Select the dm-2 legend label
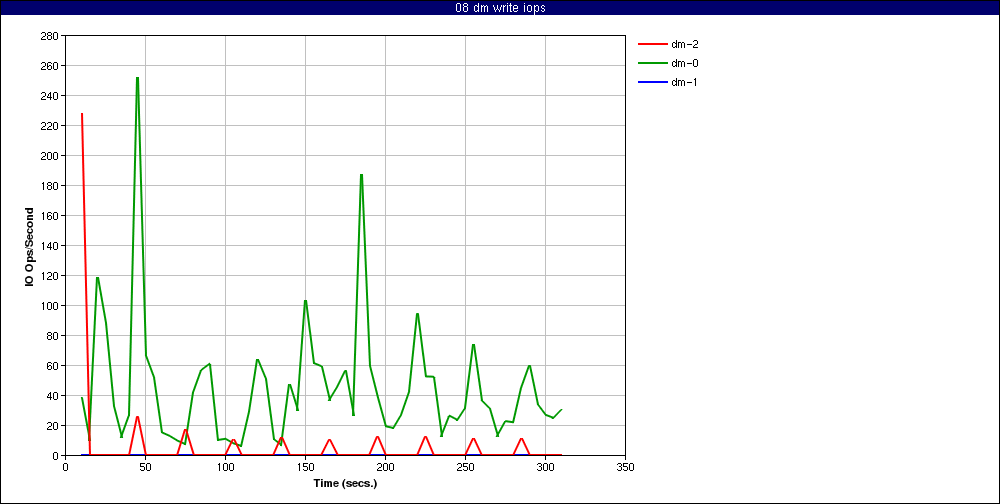The image size is (1000, 504). (x=685, y=44)
